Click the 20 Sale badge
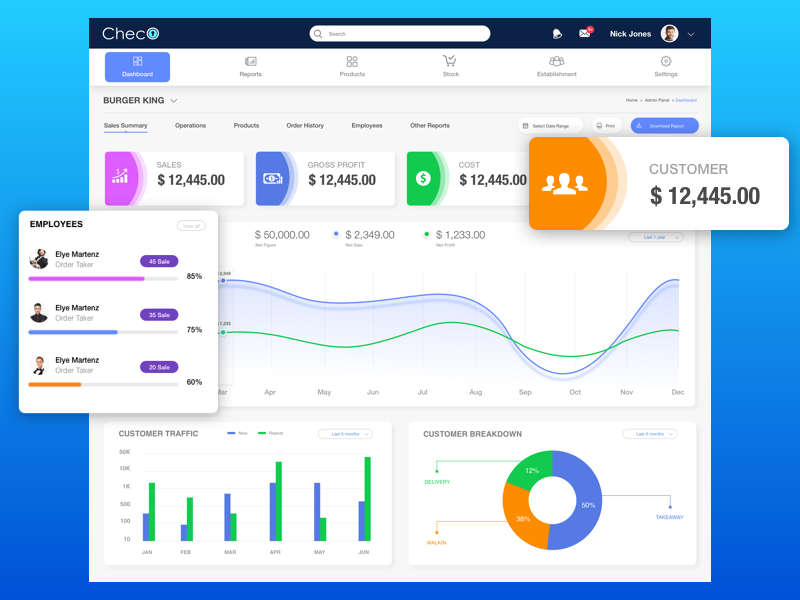Image resolution: width=800 pixels, height=600 pixels. [x=159, y=367]
